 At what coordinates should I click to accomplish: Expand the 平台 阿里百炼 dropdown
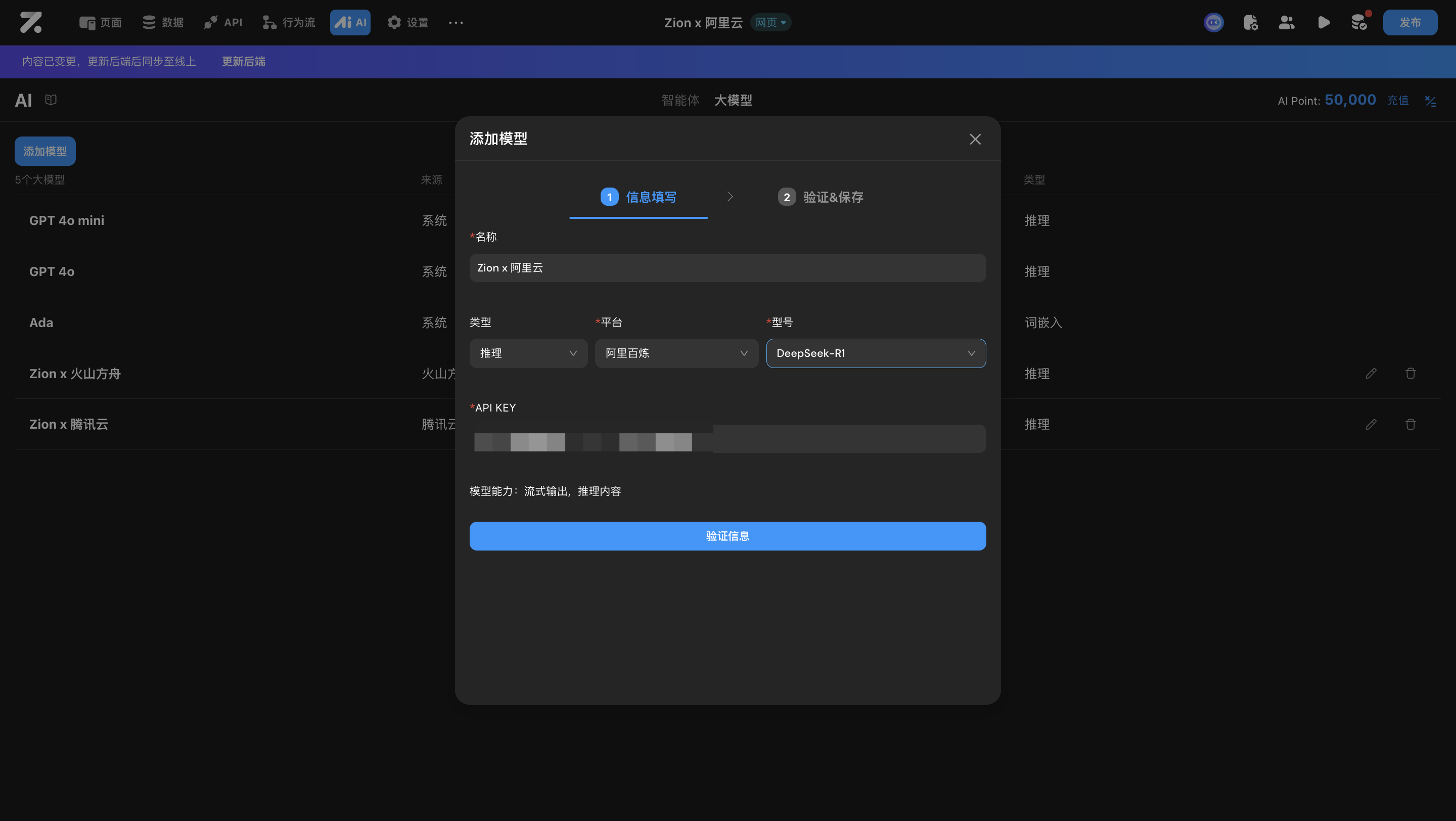coord(676,353)
